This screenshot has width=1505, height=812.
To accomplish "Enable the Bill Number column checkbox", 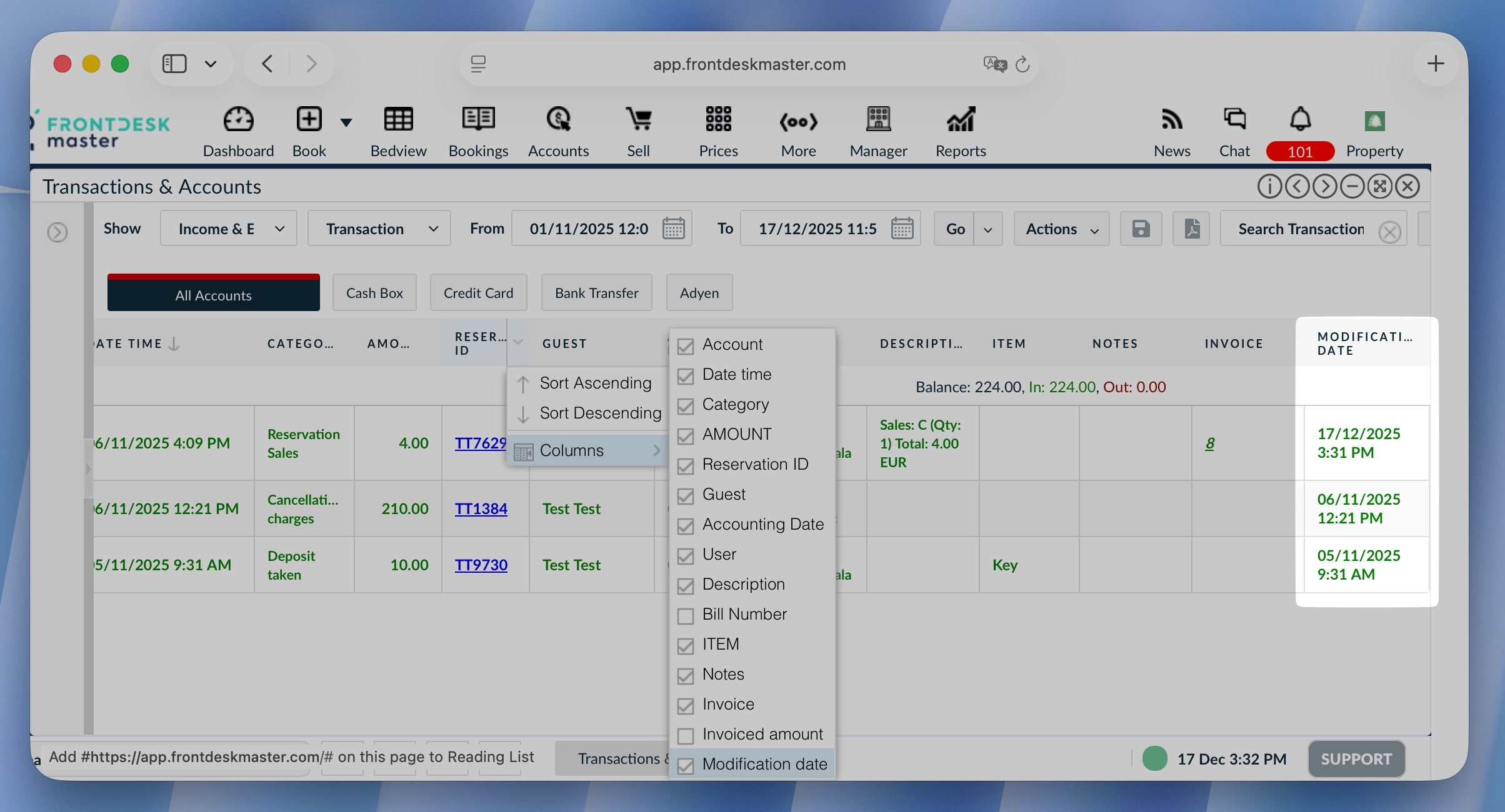I will click(x=686, y=616).
